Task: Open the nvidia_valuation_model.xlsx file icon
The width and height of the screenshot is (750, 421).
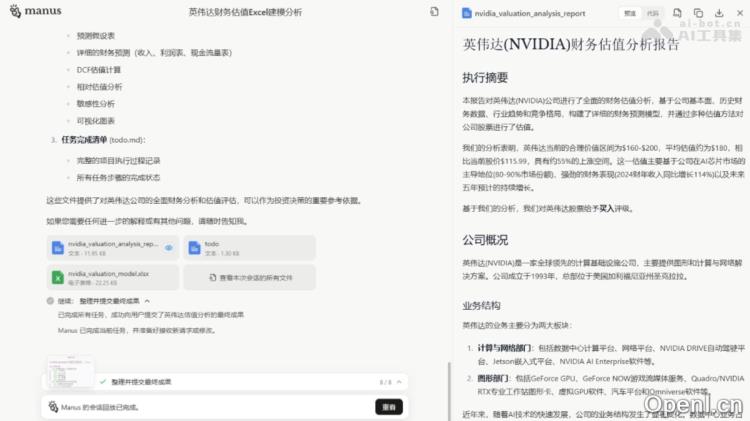Action: [58, 276]
